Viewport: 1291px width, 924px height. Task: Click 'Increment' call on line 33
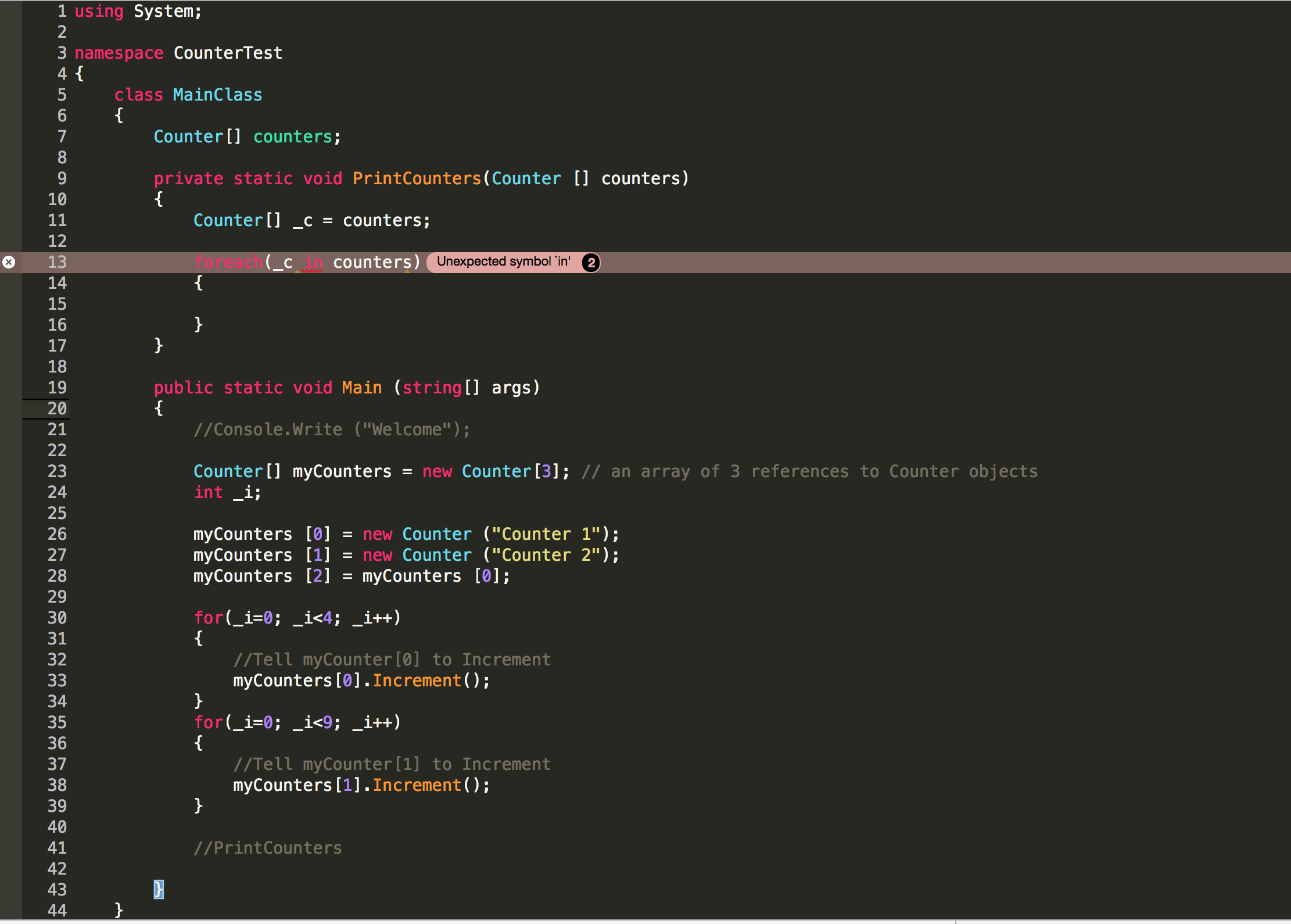(x=417, y=681)
